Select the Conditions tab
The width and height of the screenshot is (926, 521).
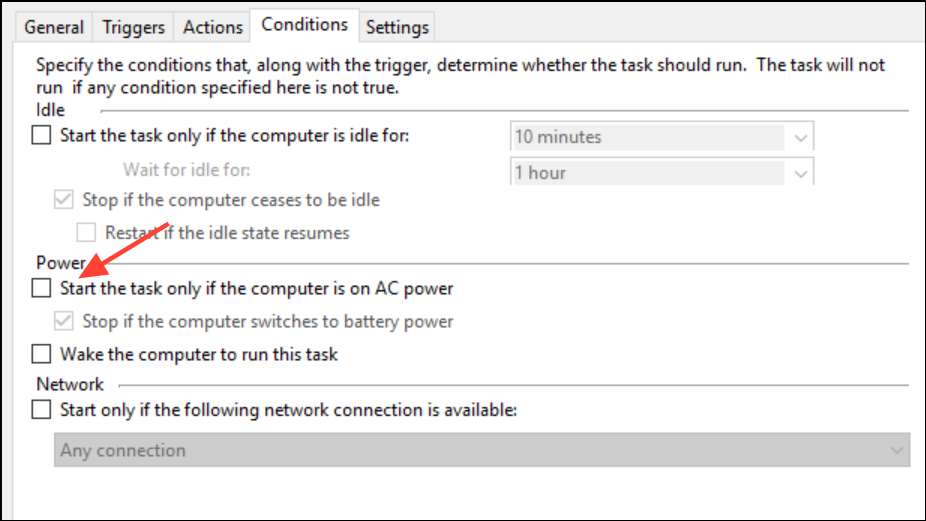(x=305, y=24)
